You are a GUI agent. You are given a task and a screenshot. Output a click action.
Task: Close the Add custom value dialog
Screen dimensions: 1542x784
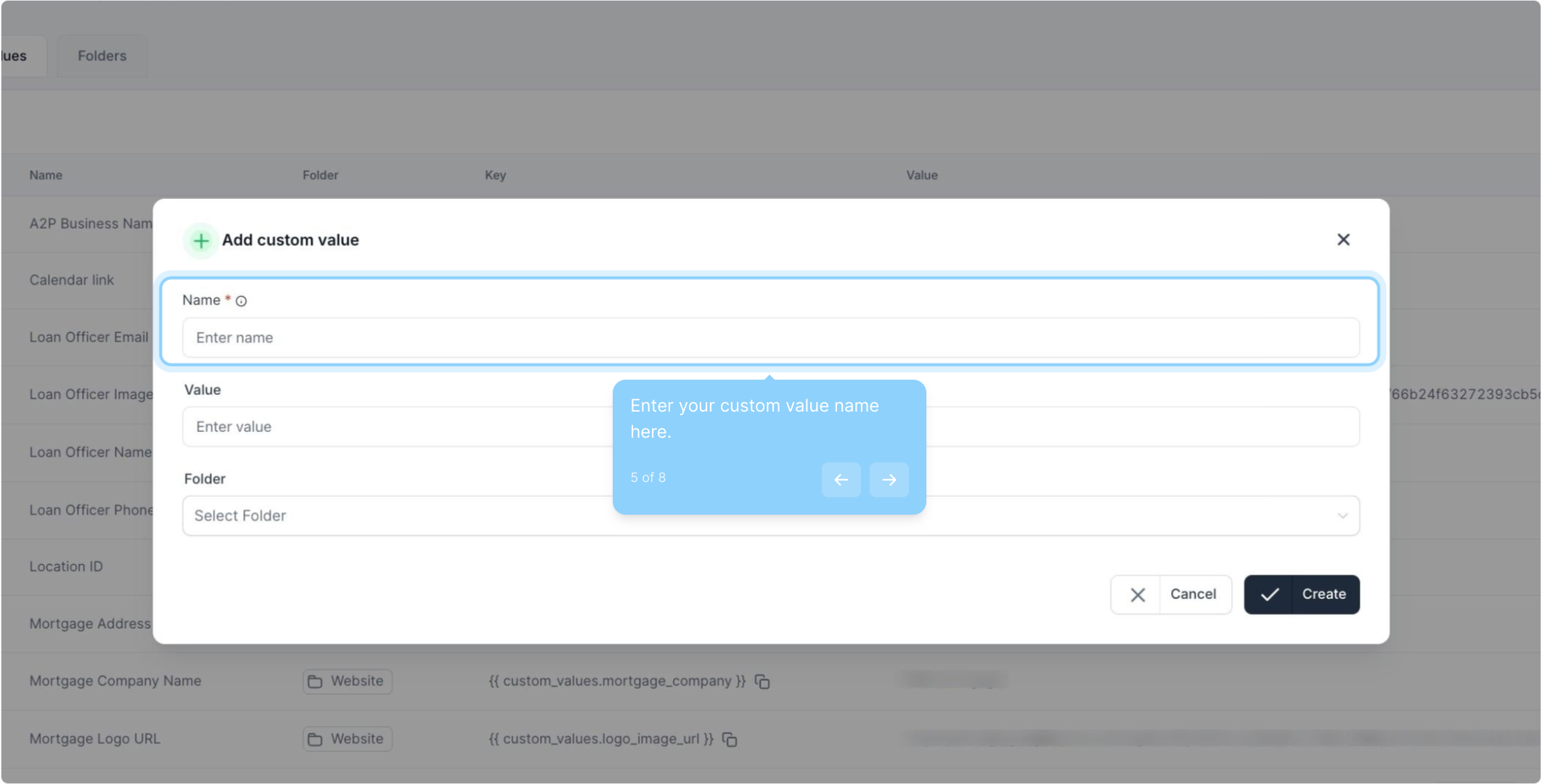tap(1343, 240)
